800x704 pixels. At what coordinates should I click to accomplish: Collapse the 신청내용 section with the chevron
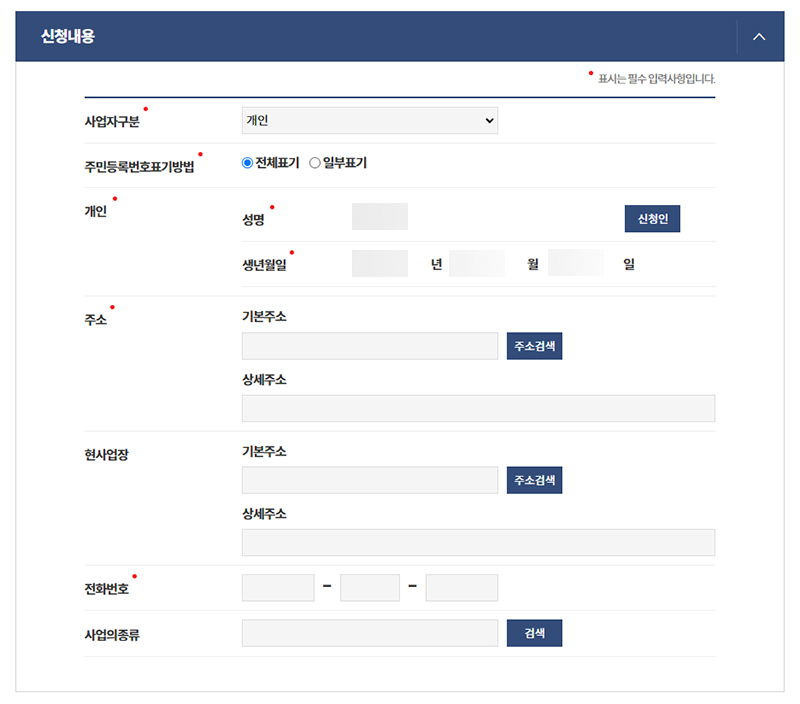[x=759, y=35]
